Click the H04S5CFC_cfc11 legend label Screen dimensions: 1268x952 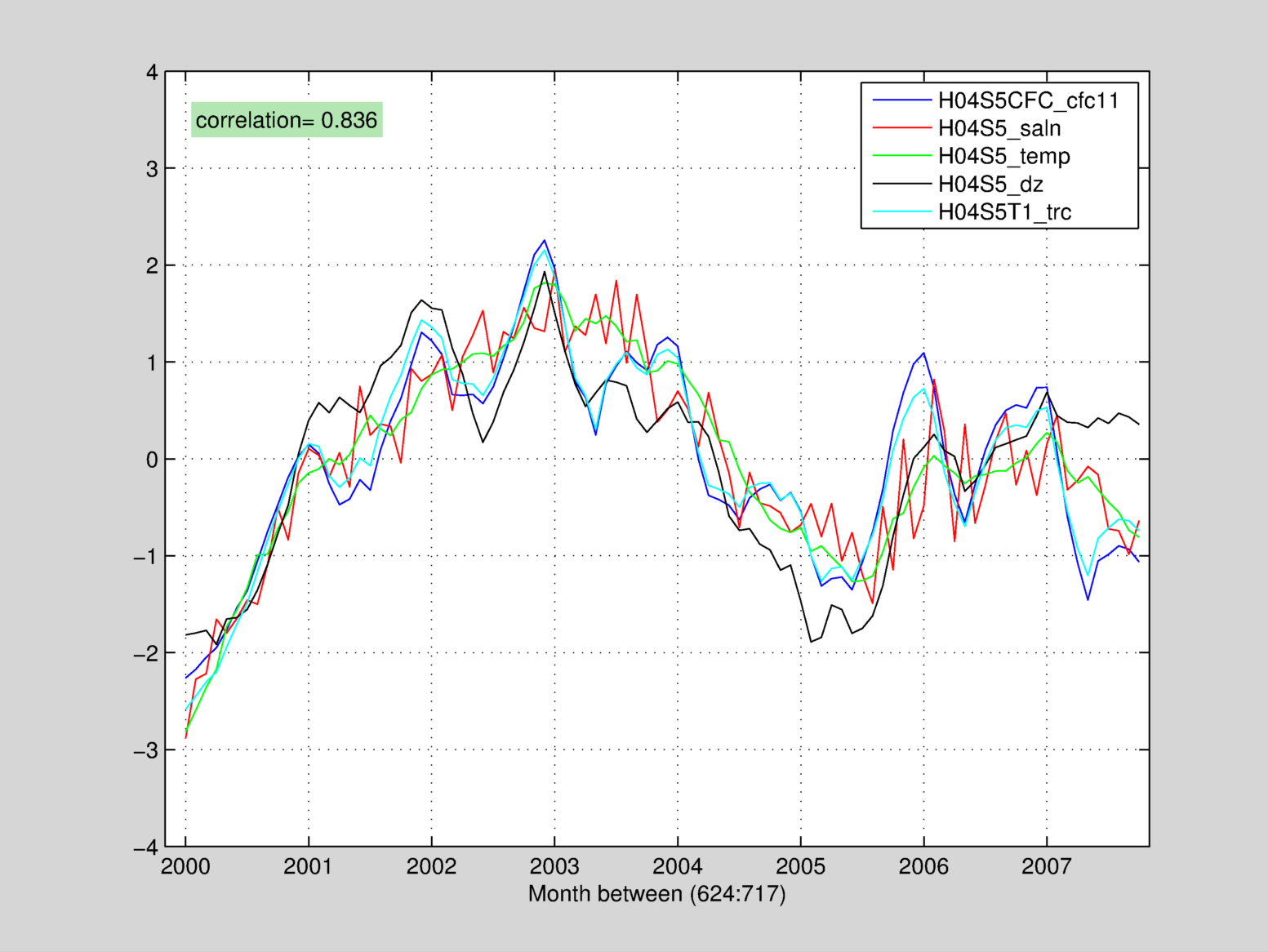pyautogui.click(x=1027, y=100)
